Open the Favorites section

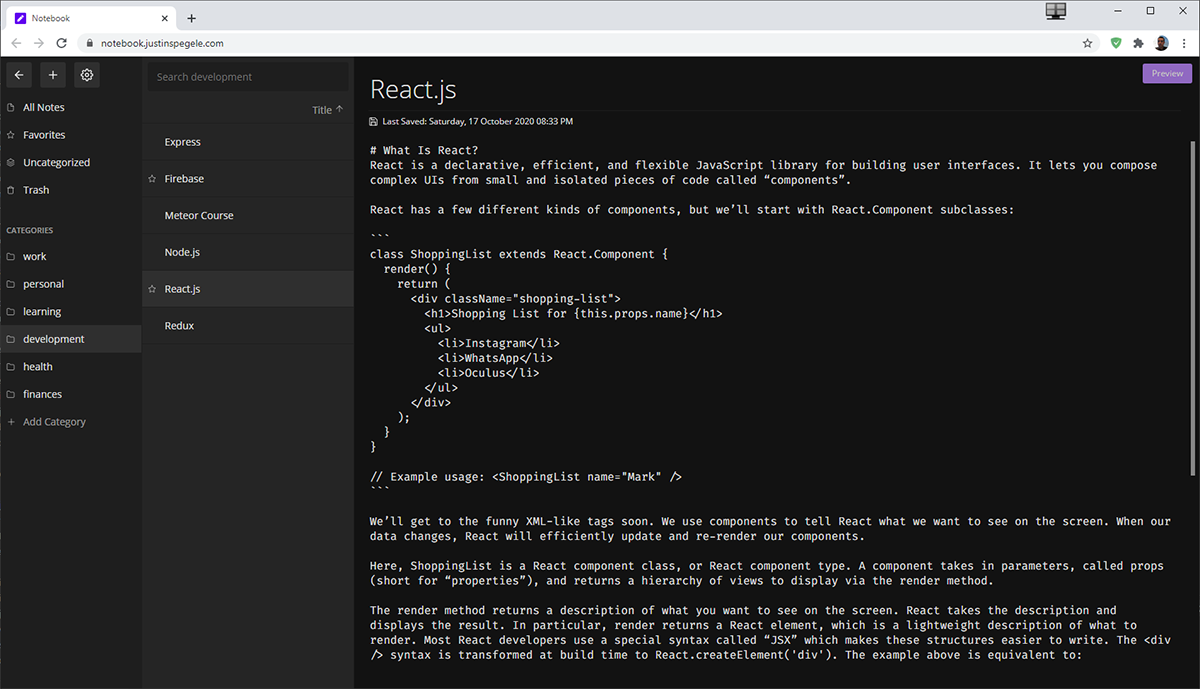click(44, 135)
